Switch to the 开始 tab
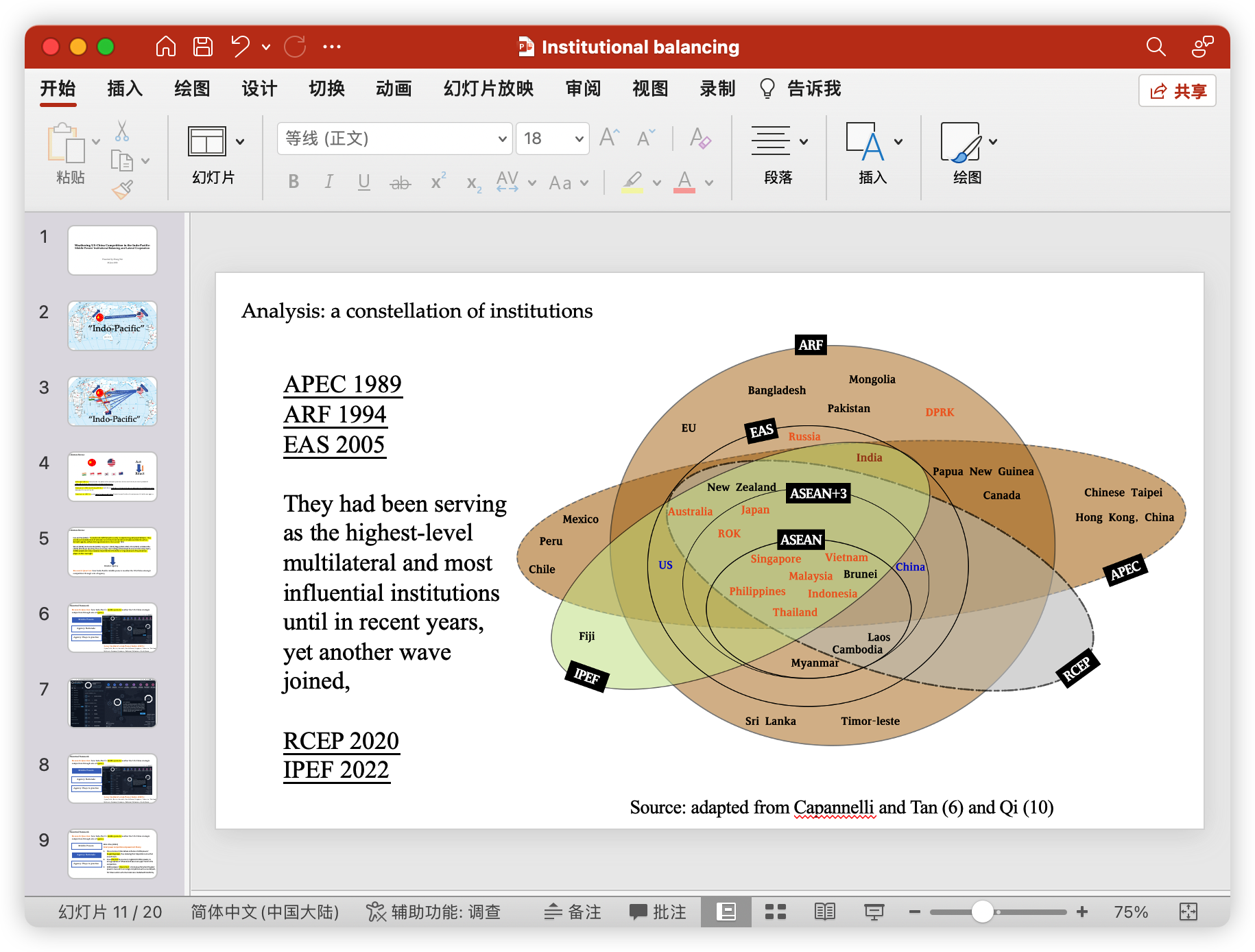This screenshot has height=952, width=1255. [x=58, y=88]
